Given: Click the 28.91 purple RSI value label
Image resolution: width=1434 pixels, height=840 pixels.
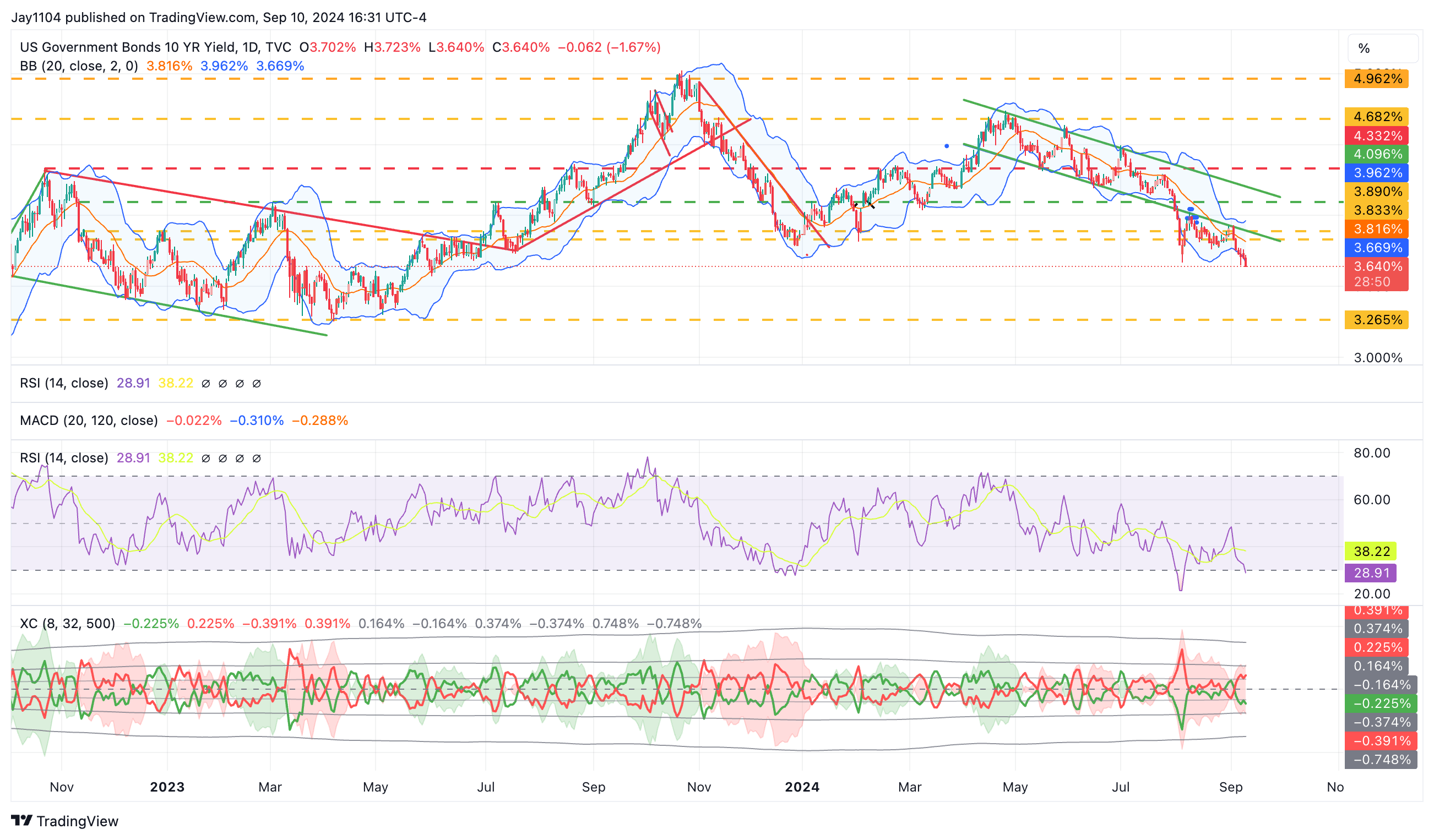Looking at the screenshot, I should 1370,572.
